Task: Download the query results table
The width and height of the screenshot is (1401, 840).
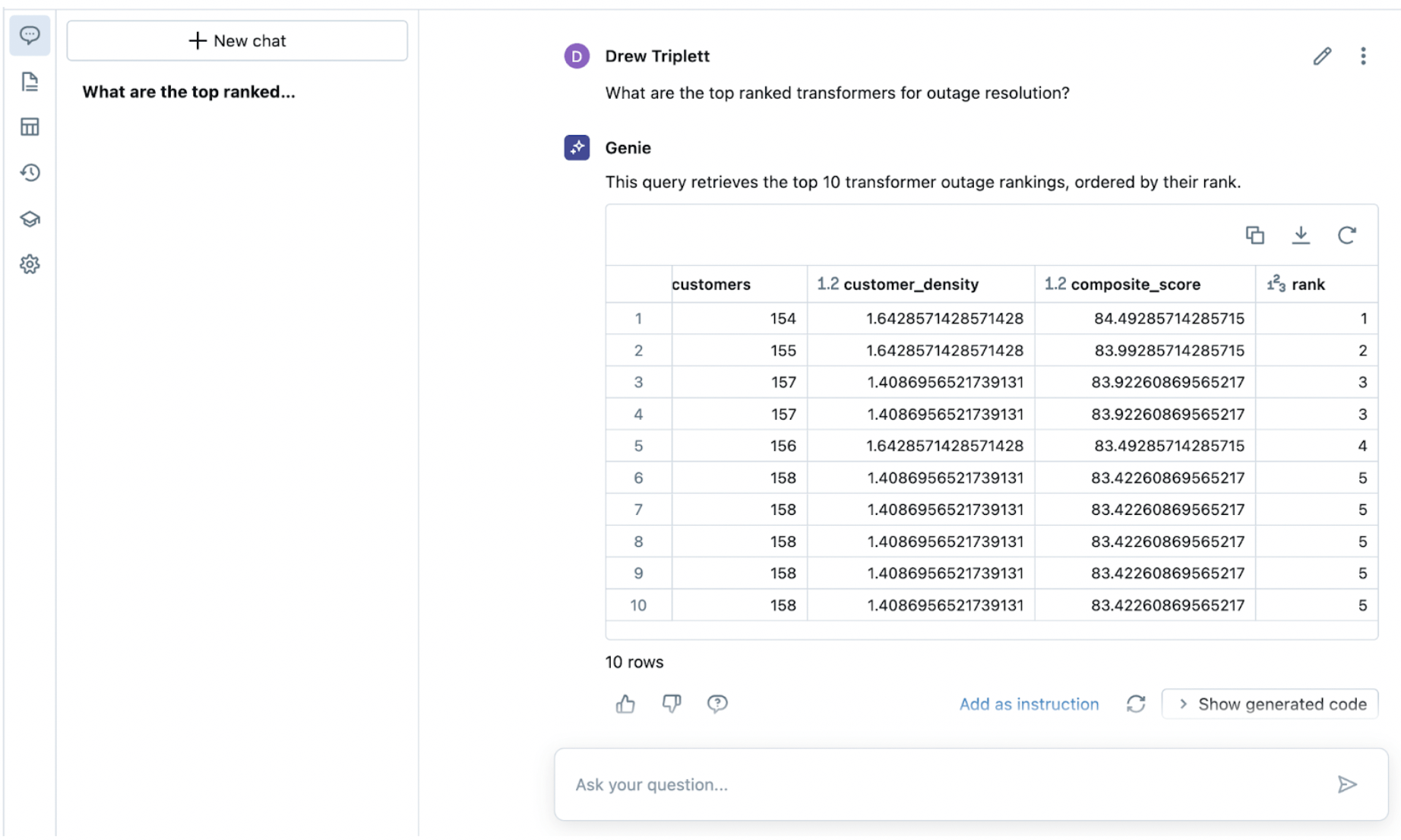Action: (1301, 235)
